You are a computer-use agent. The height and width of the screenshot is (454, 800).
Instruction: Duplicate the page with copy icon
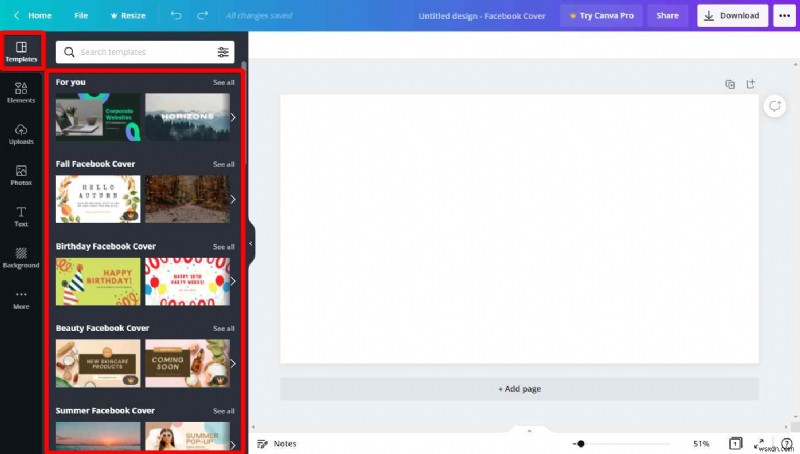click(730, 84)
